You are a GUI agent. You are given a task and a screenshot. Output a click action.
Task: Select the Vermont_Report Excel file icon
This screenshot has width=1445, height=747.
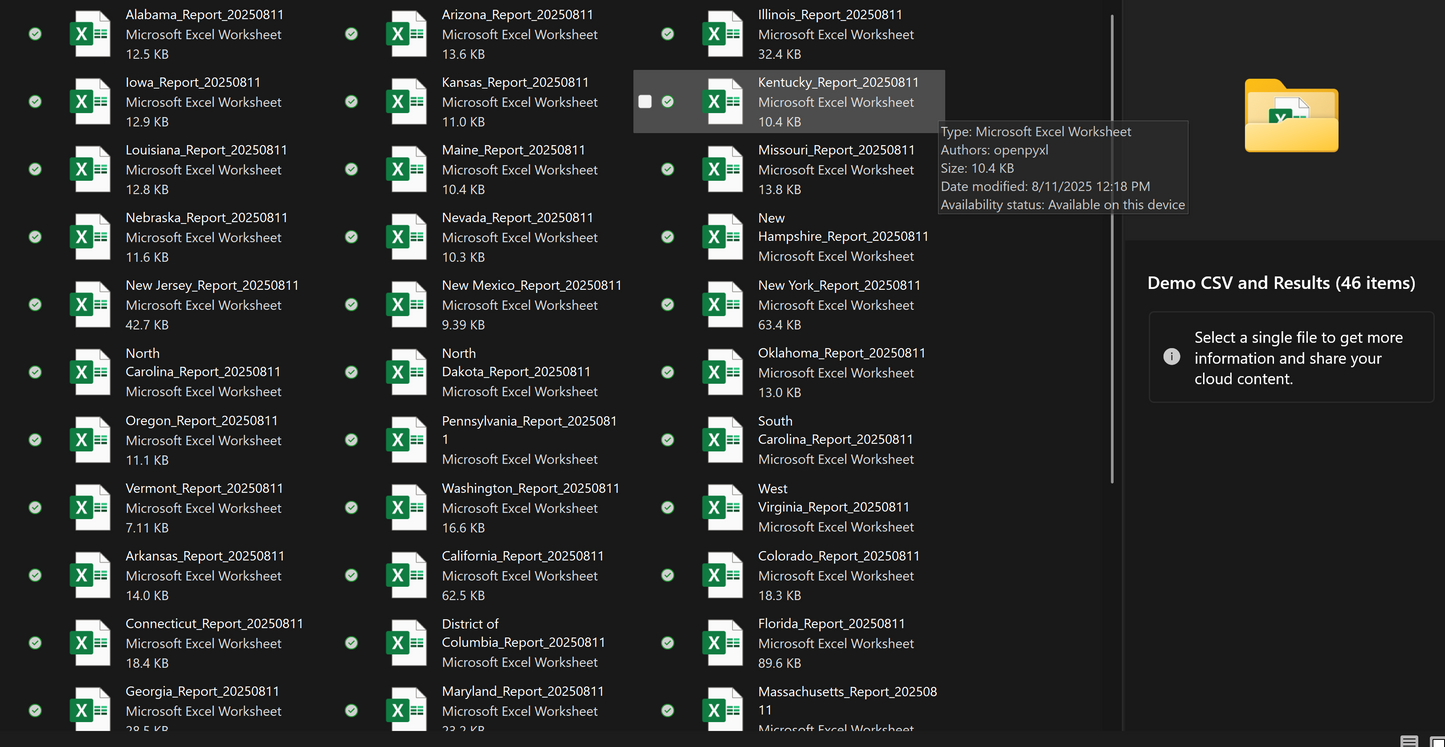90,508
